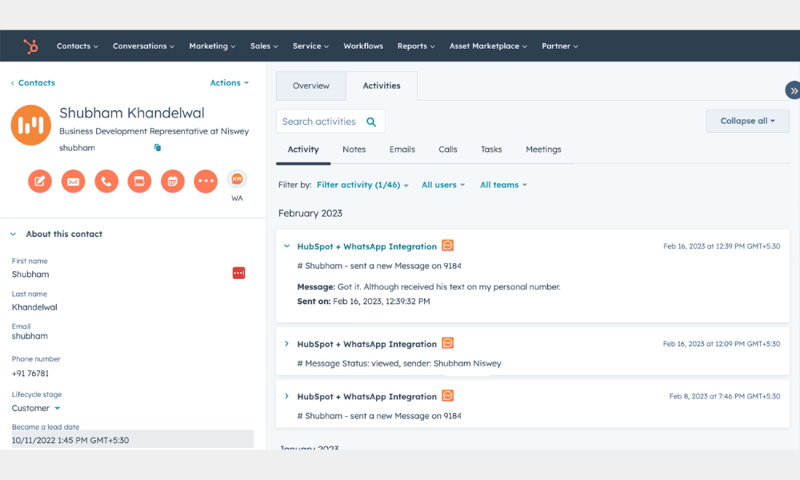Open the Filter activity (1/46) dropdown
800x480 pixels.
pos(362,185)
